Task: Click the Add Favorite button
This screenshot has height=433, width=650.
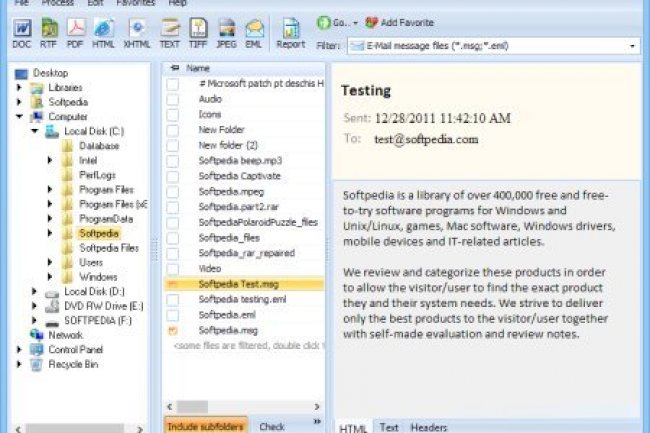Action: coord(399,22)
